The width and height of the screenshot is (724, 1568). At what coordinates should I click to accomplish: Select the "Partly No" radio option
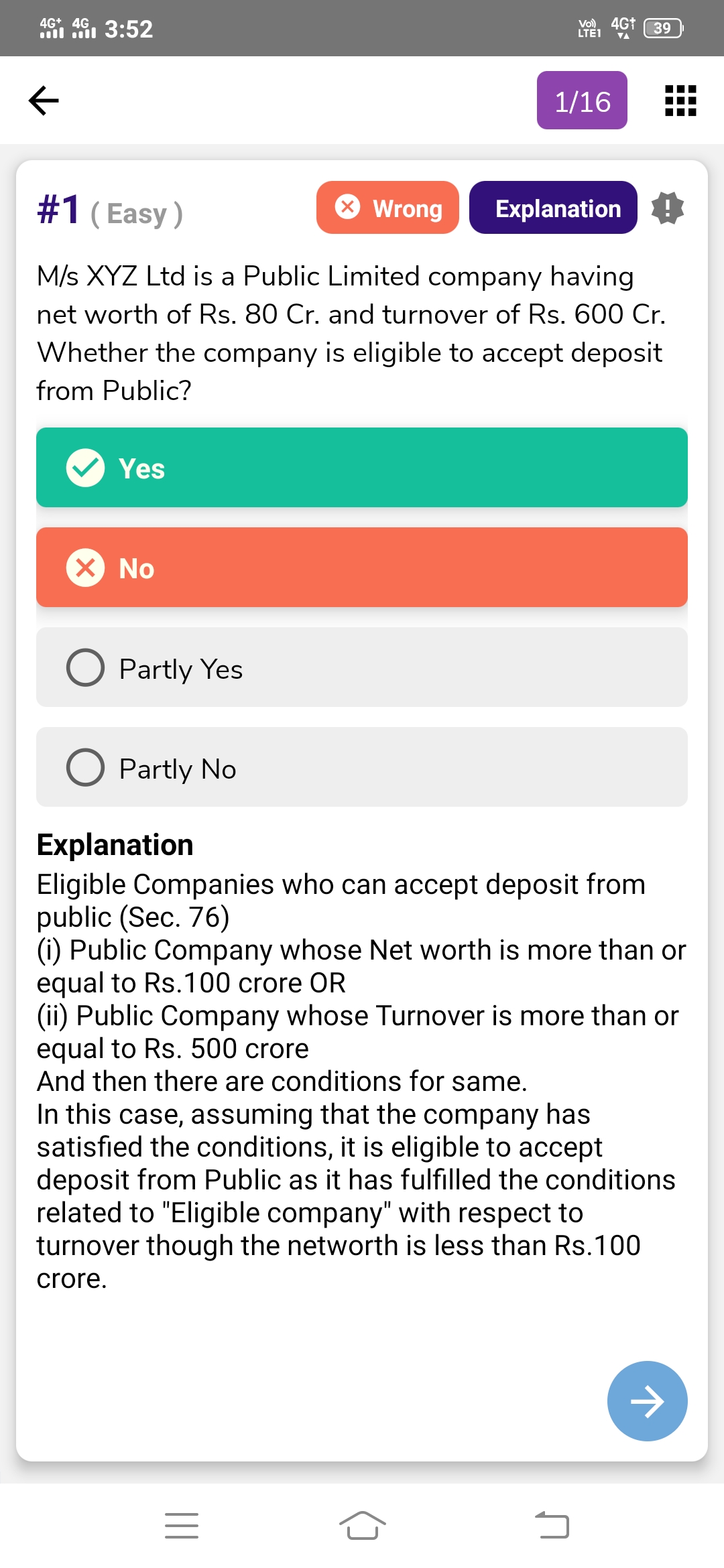click(x=86, y=767)
